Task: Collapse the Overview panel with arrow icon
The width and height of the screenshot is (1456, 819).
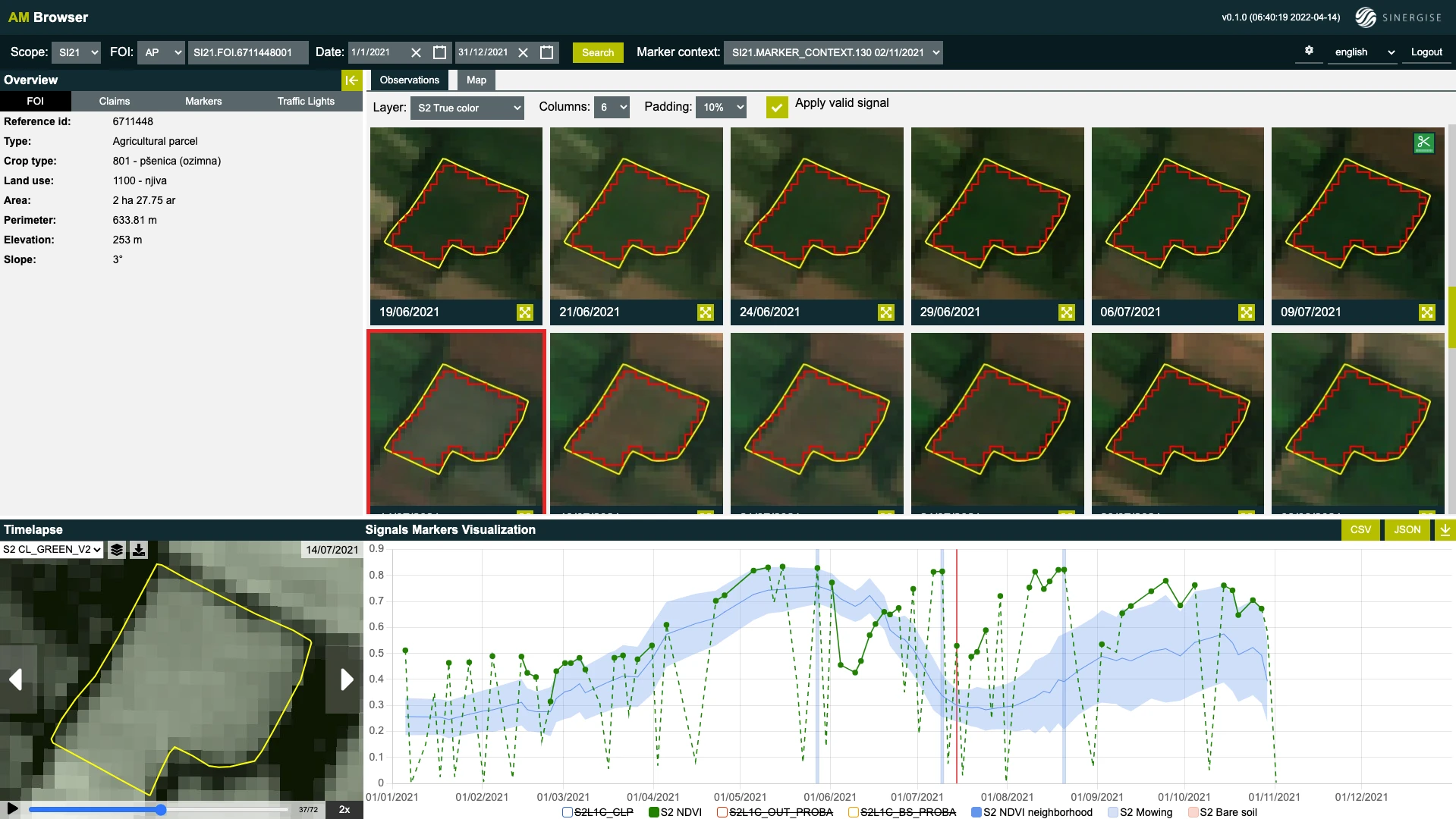Action: pos(351,80)
